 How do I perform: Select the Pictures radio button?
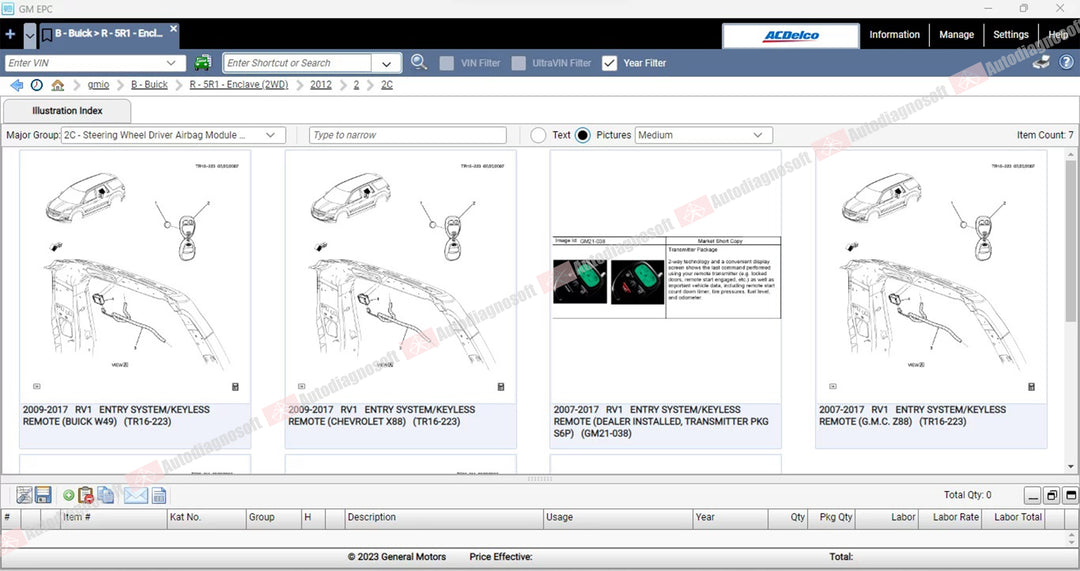(583, 135)
